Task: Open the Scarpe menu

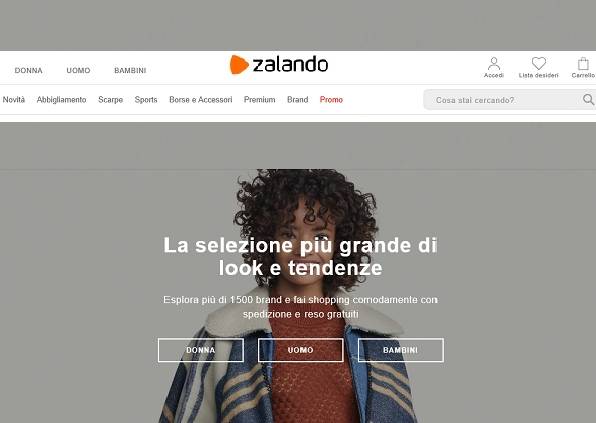Action: coord(111,100)
